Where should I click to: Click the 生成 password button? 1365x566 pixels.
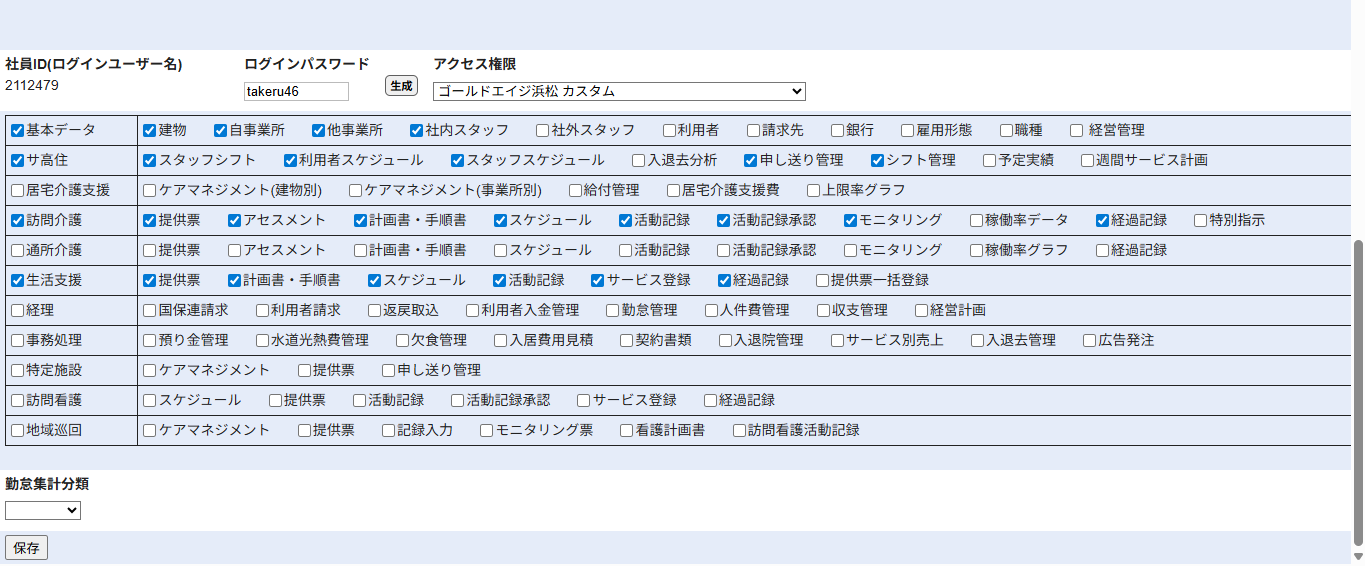tap(401, 86)
